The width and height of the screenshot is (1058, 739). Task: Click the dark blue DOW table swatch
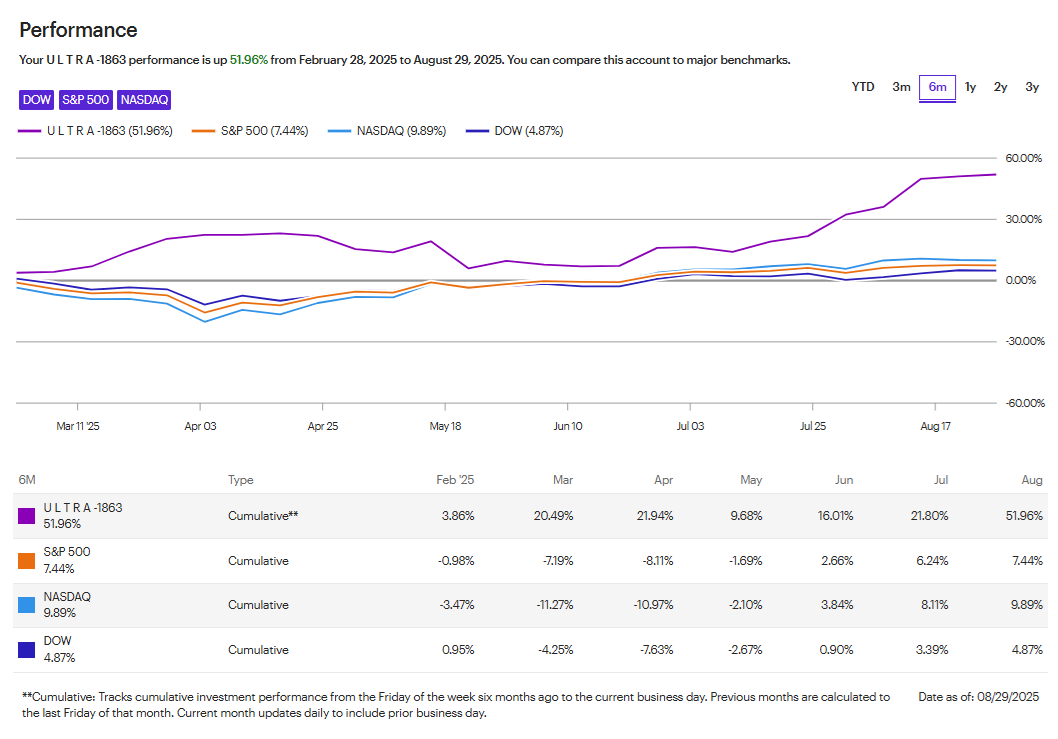pyautogui.click(x=28, y=650)
